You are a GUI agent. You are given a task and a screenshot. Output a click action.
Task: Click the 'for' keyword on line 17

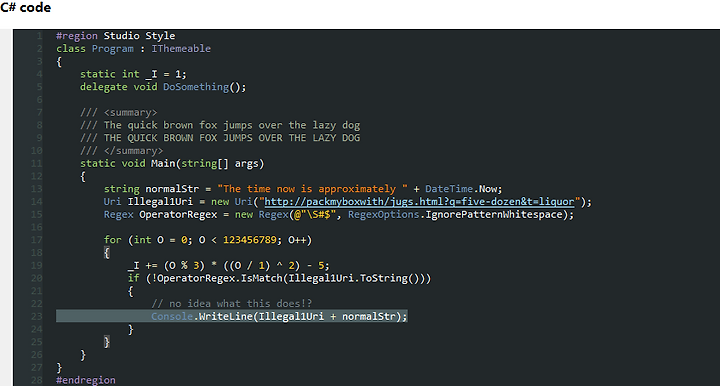[112, 240]
